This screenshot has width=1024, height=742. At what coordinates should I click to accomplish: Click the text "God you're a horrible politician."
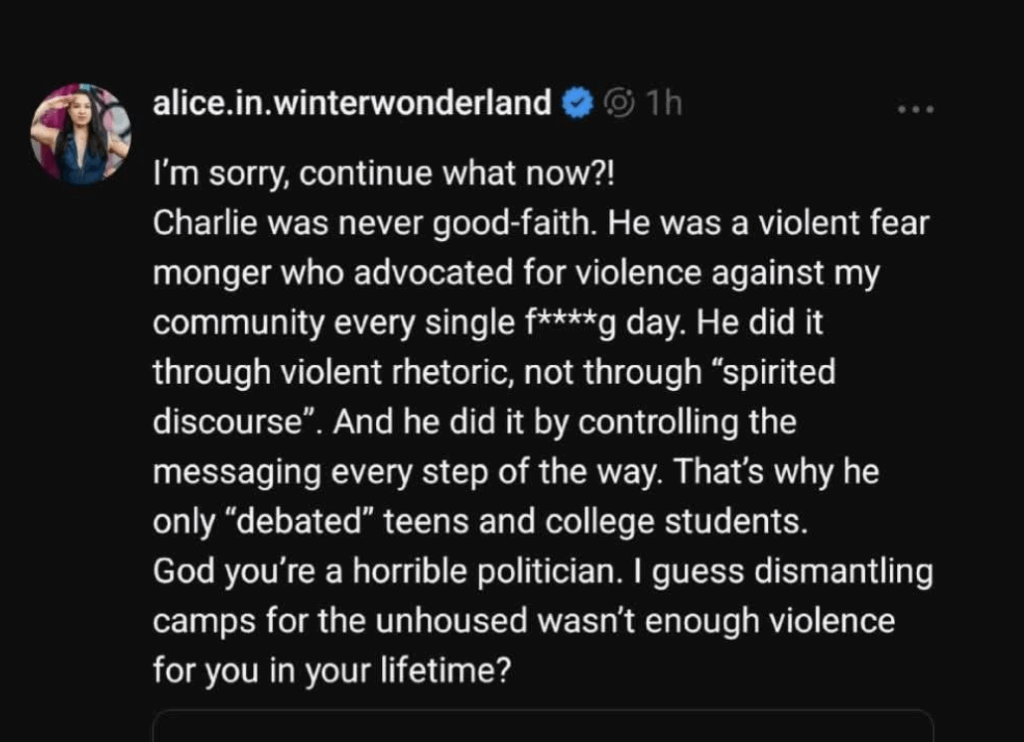click(x=384, y=571)
